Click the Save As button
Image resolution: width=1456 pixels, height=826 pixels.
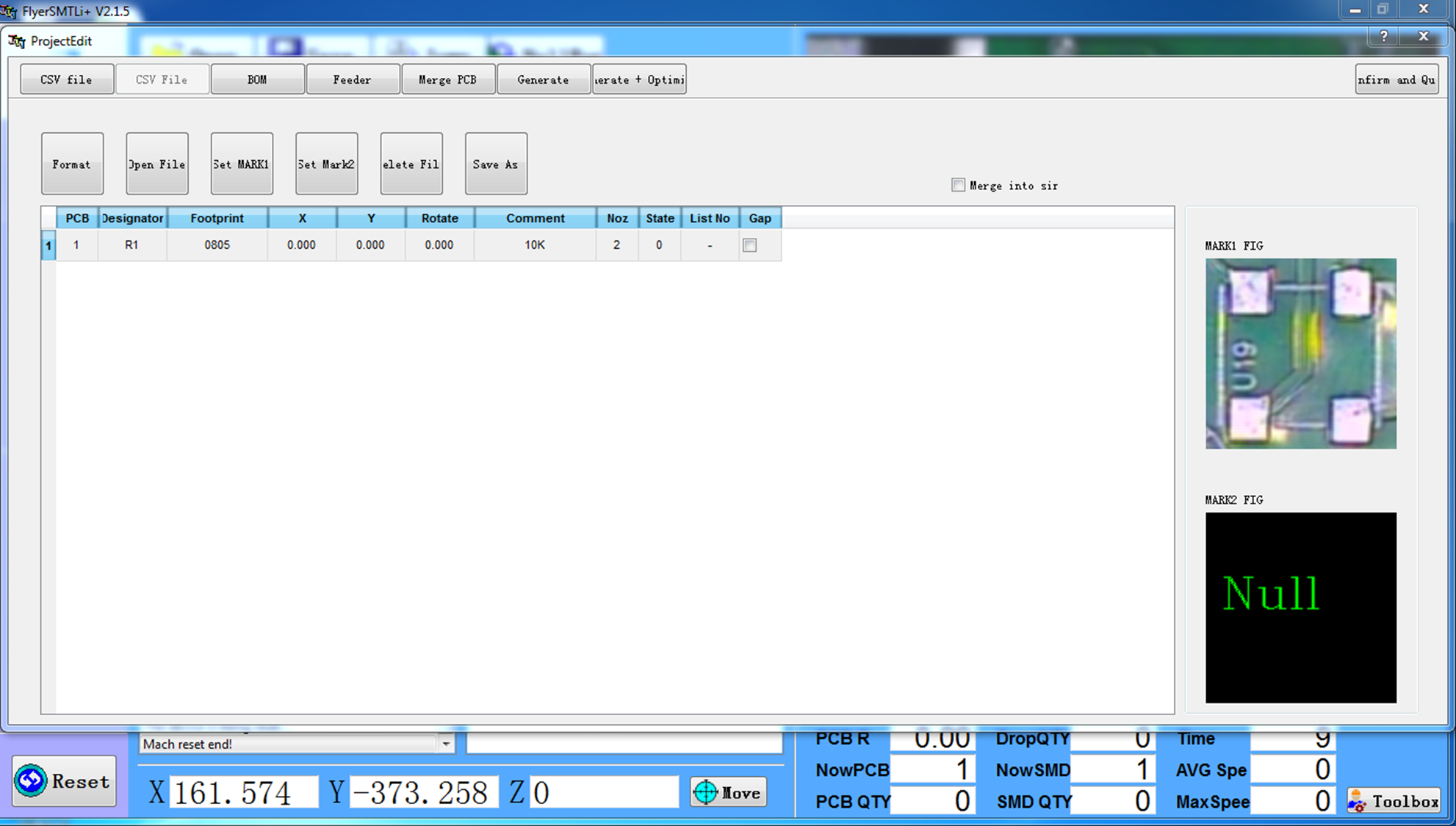point(496,164)
